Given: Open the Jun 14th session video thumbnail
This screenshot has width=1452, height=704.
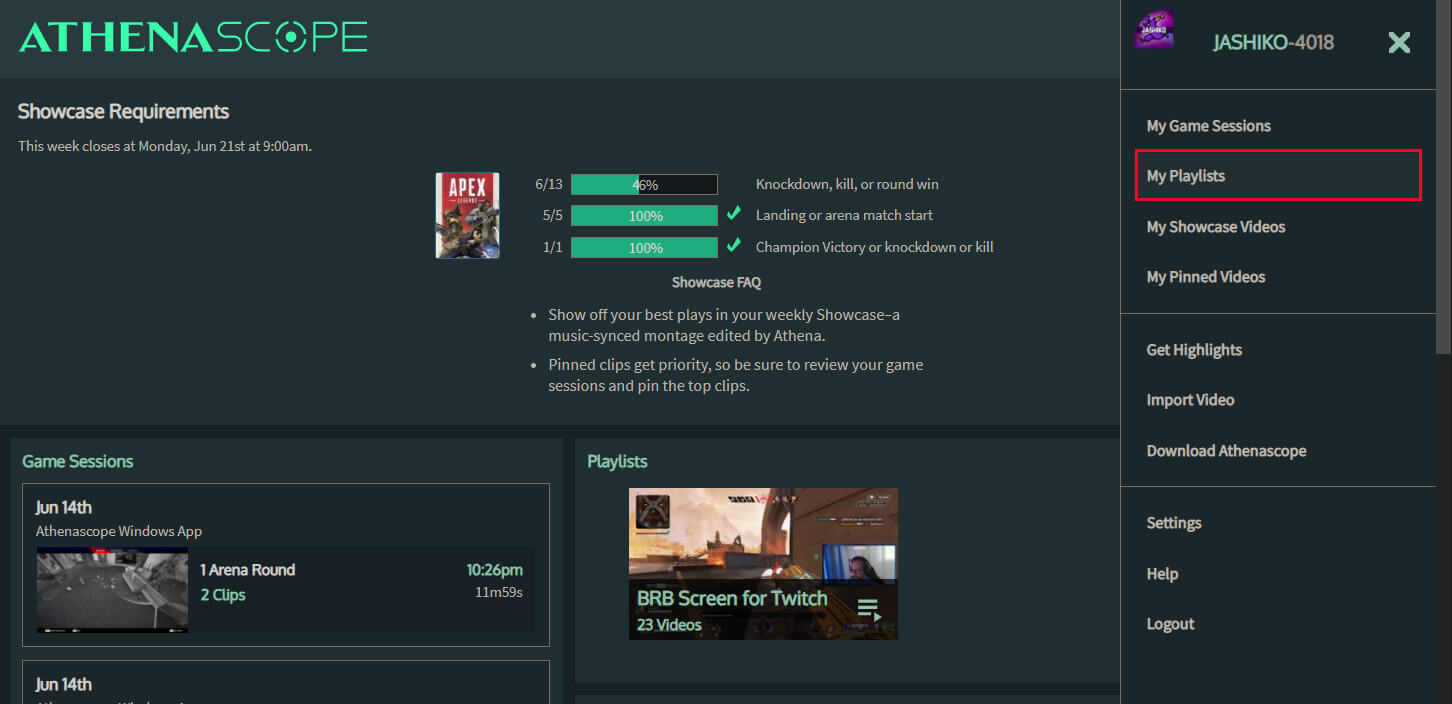Looking at the screenshot, I should tap(112, 590).
